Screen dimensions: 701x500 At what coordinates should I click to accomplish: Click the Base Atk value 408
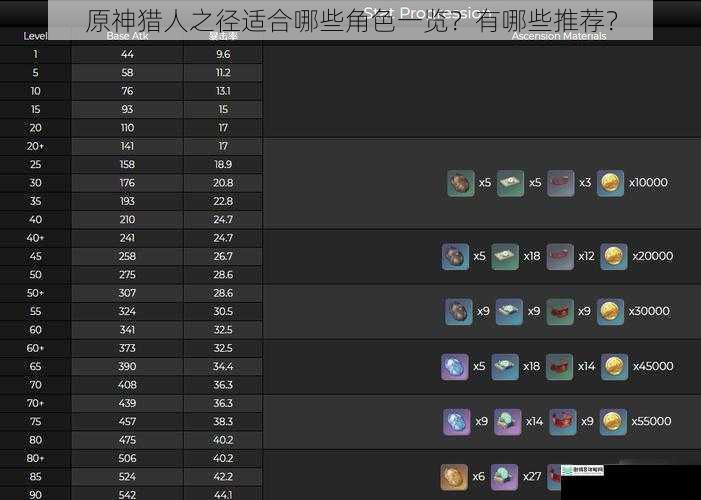coord(127,385)
